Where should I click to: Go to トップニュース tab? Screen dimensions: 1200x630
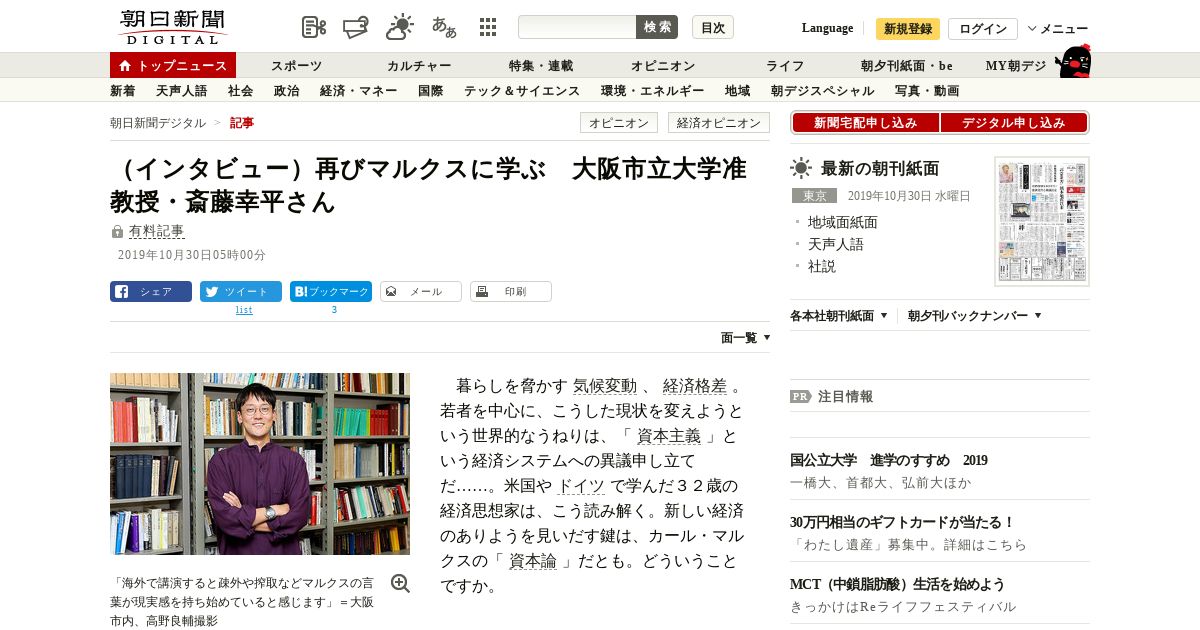(173, 65)
